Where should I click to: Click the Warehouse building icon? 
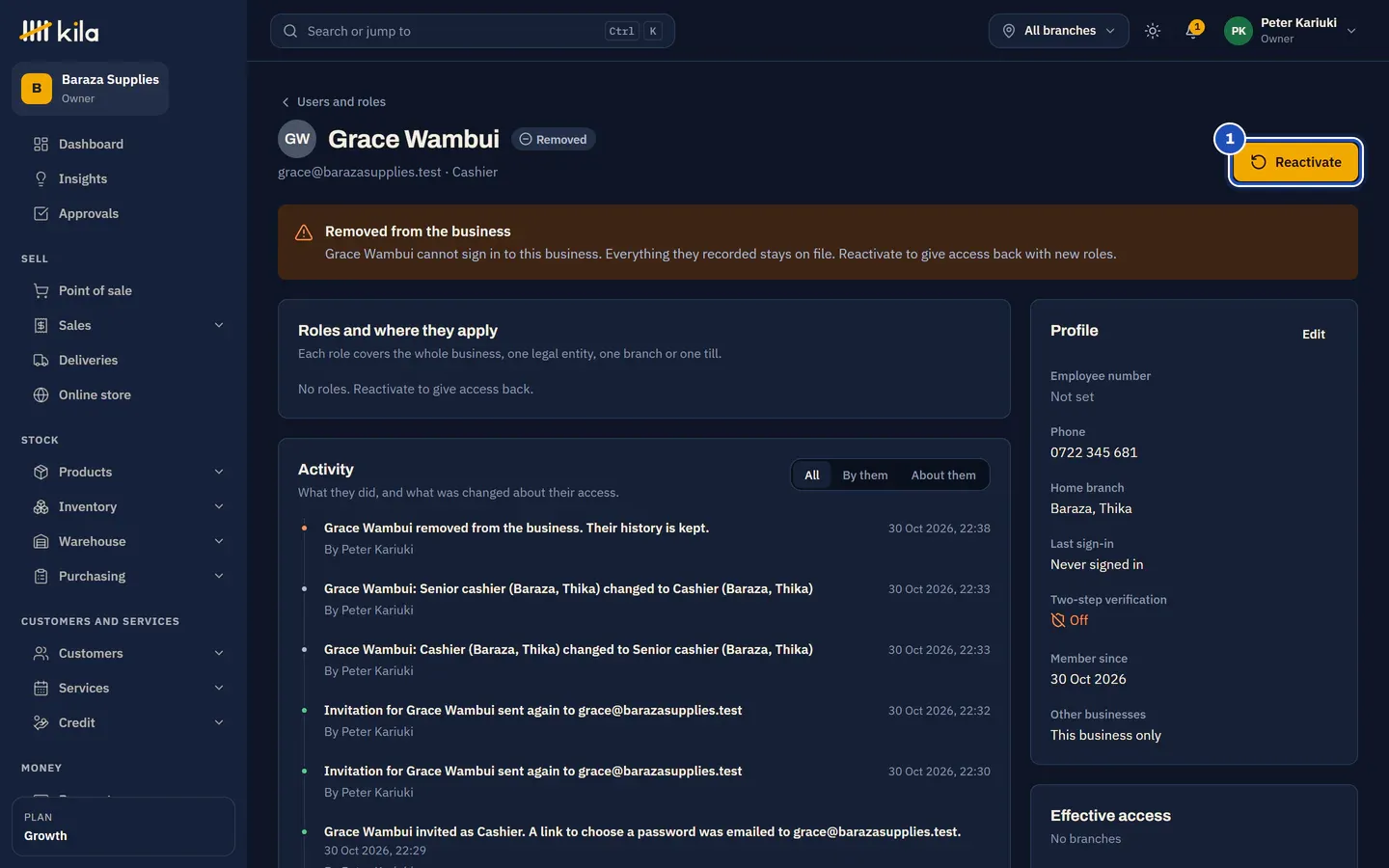41,542
